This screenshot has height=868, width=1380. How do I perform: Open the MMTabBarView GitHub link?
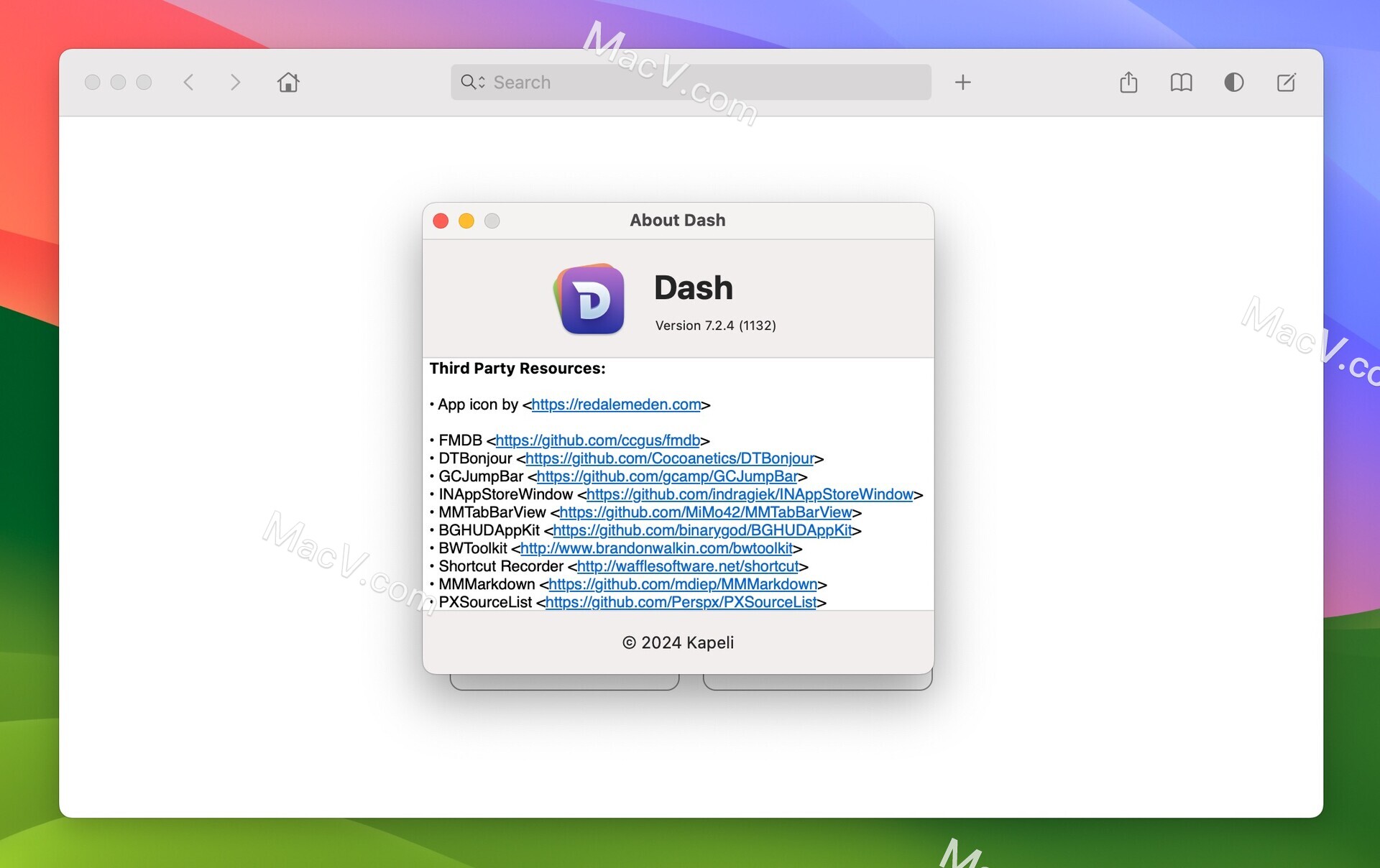tap(704, 512)
